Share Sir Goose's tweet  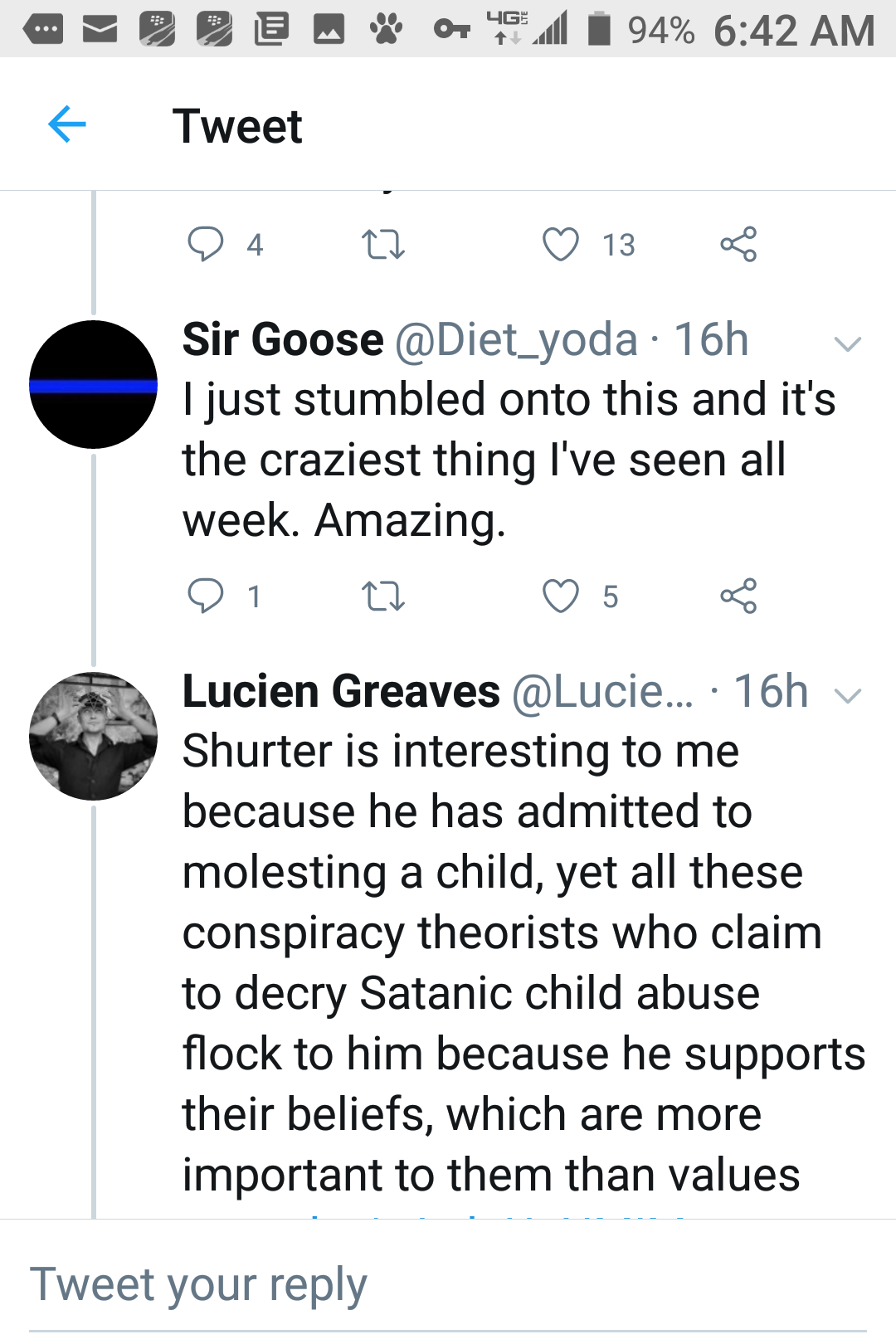pyautogui.click(x=738, y=596)
